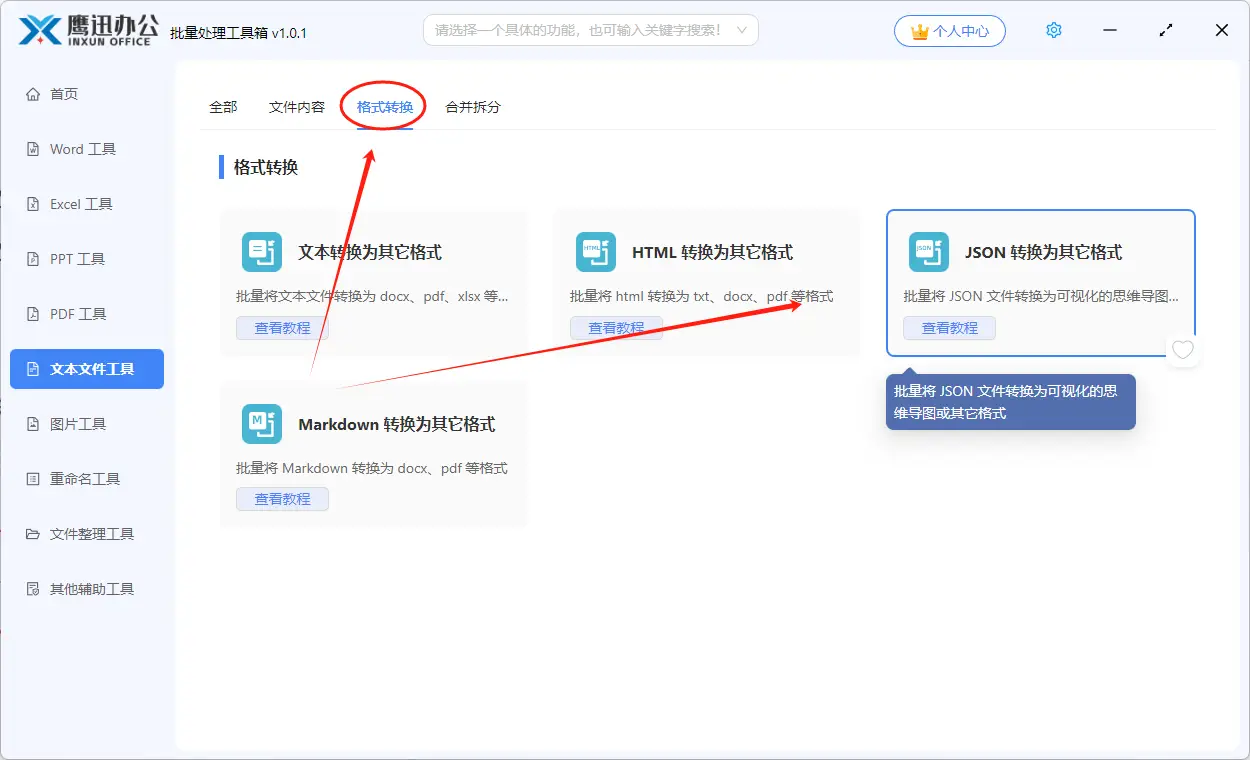Image resolution: width=1250 pixels, height=760 pixels.
Task: Open Excel 工具 in the sidebar
Action: tap(81, 204)
